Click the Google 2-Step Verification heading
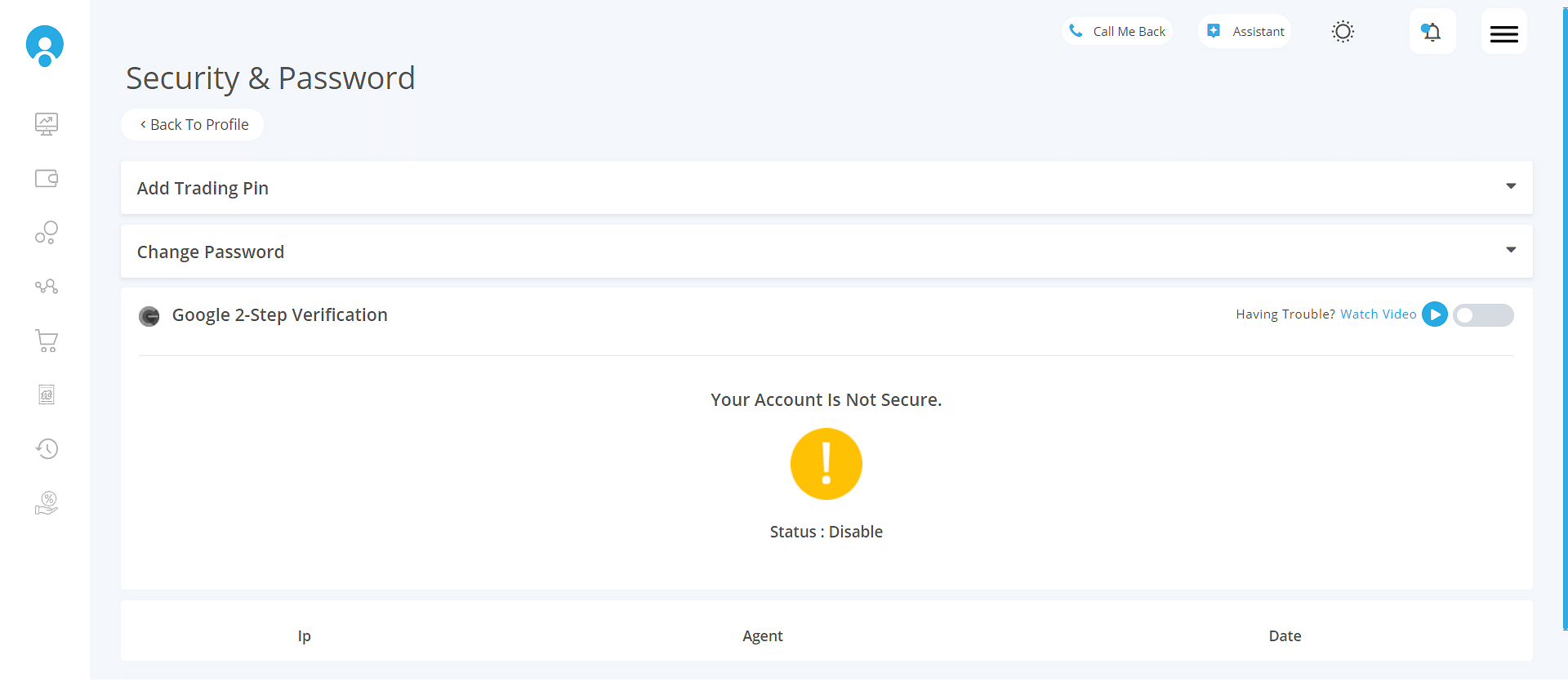Viewport: 1568px width, 682px height. [280, 315]
